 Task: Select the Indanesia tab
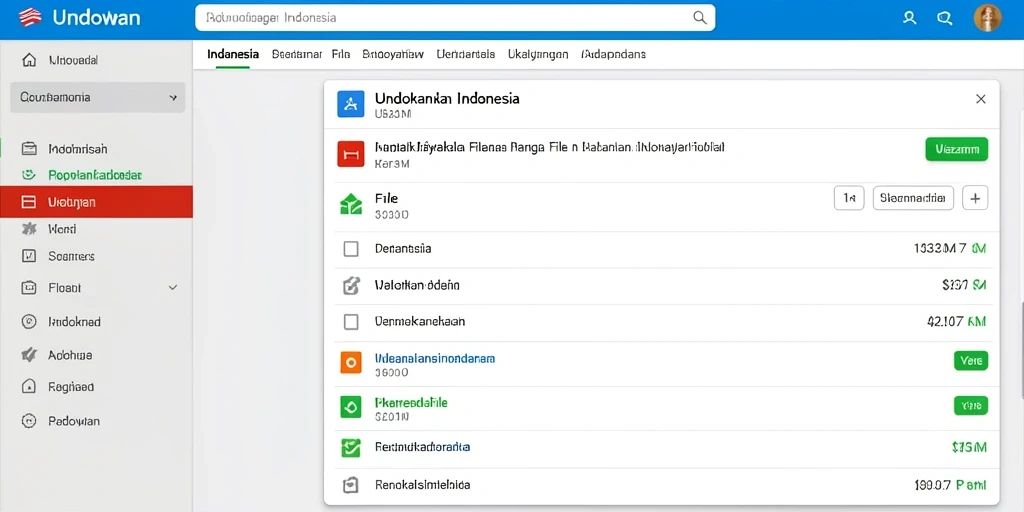233,55
